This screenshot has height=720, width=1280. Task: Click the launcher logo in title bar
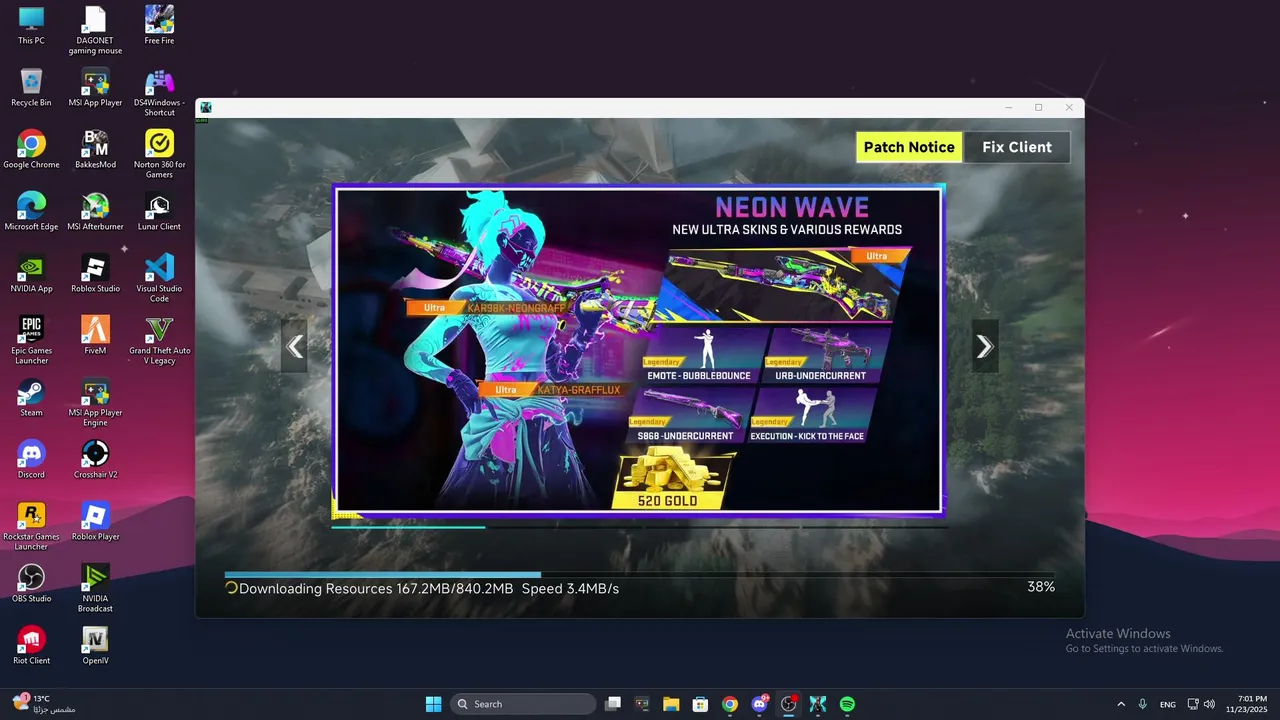205,107
